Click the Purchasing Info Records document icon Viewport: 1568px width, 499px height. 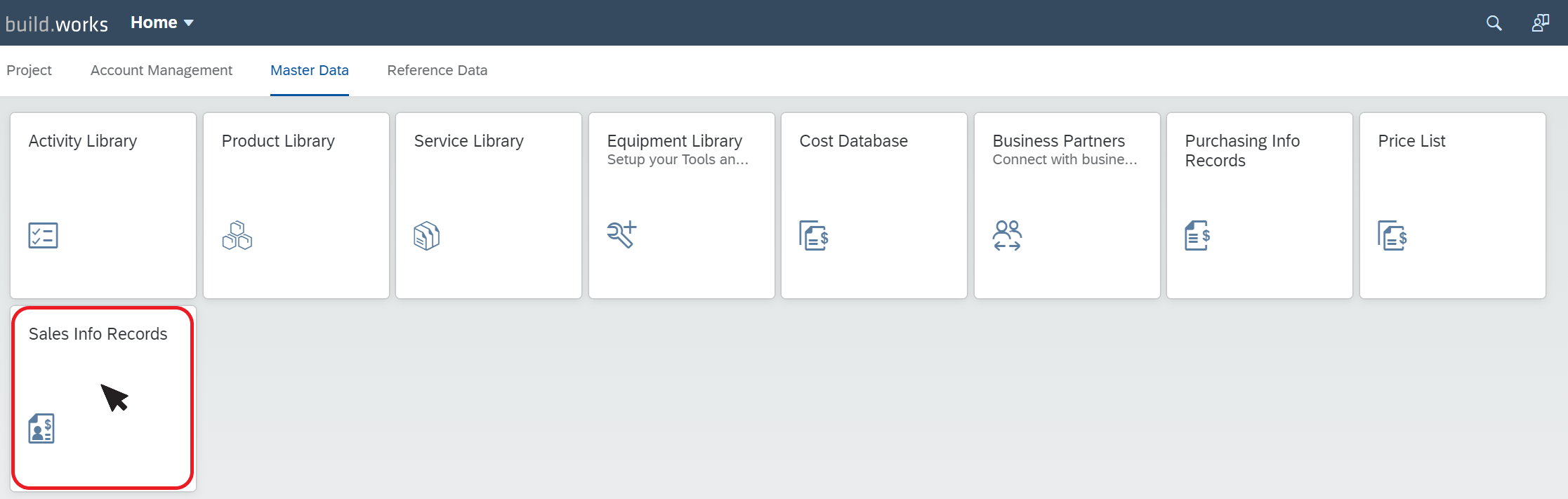click(1197, 236)
